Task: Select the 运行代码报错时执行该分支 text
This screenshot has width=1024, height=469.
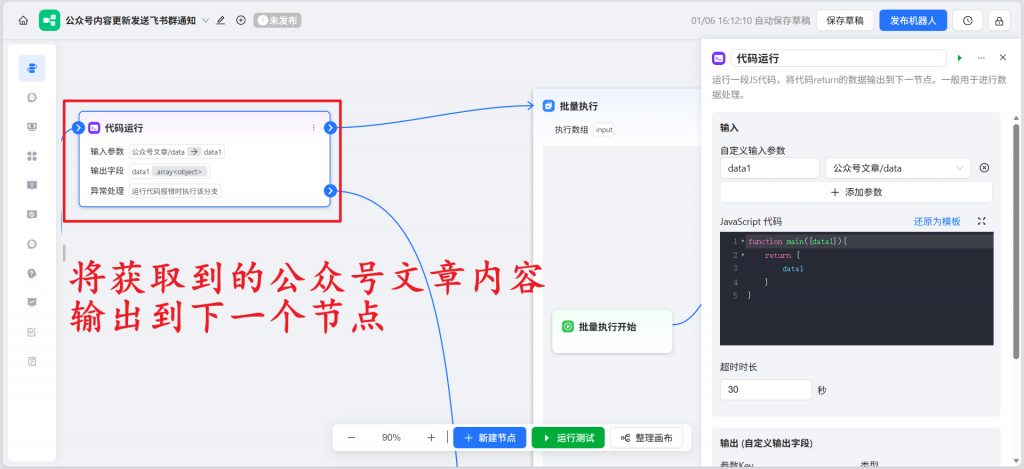Action: click(x=175, y=191)
